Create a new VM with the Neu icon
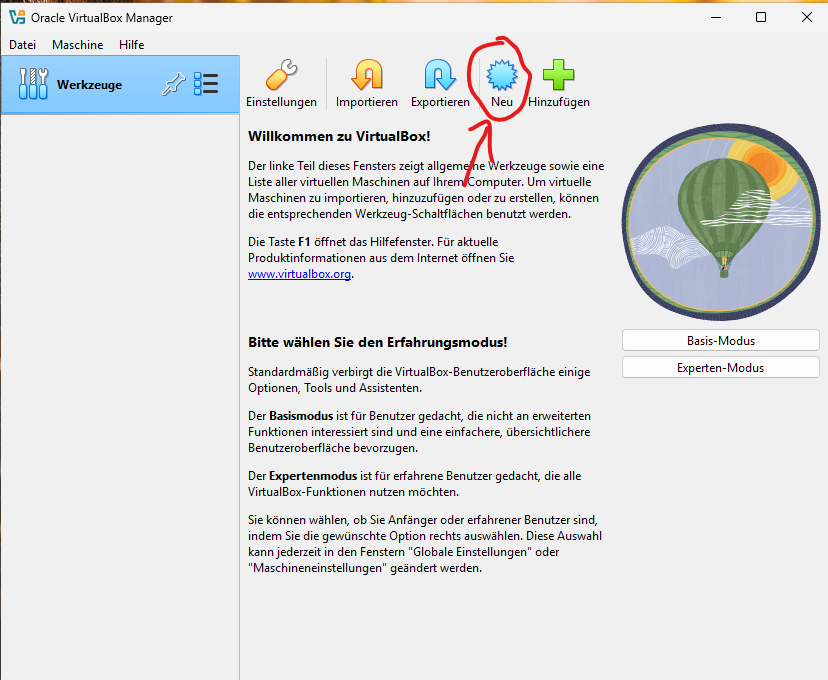This screenshot has width=828, height=680. coord(502,75)
